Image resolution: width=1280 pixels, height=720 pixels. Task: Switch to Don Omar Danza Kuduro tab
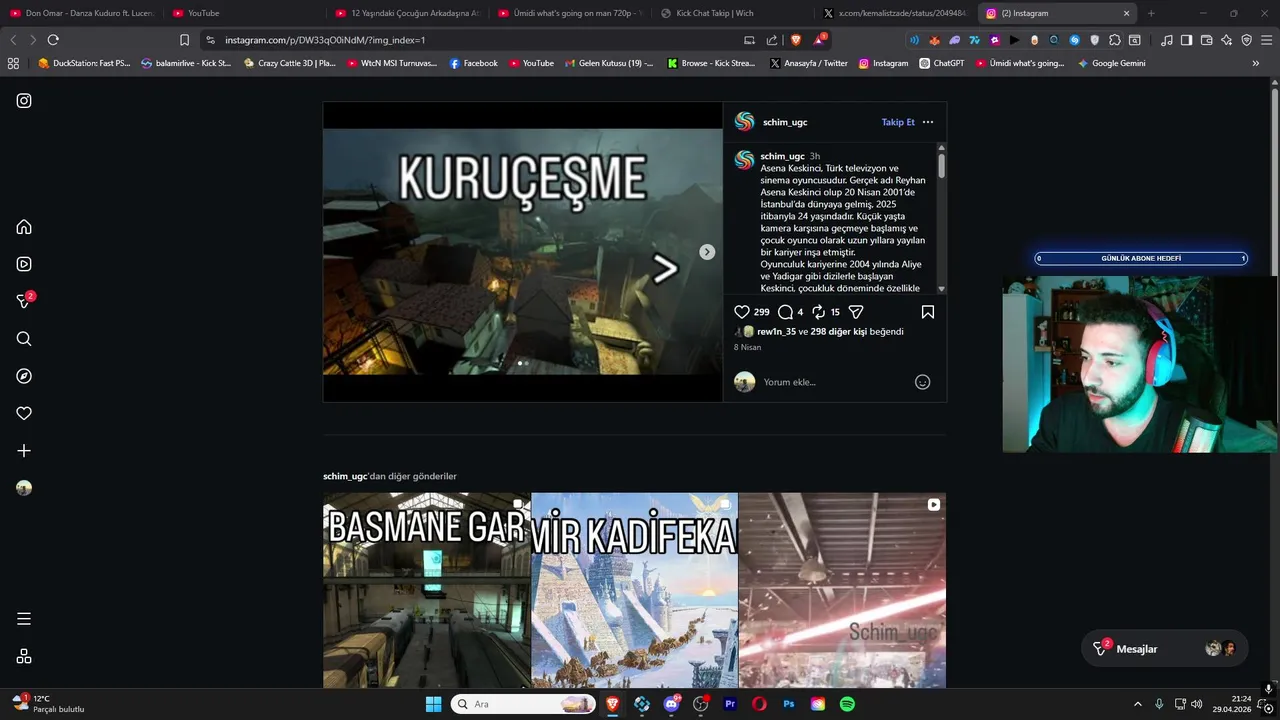pyautogui.click(x=82, y=13)
